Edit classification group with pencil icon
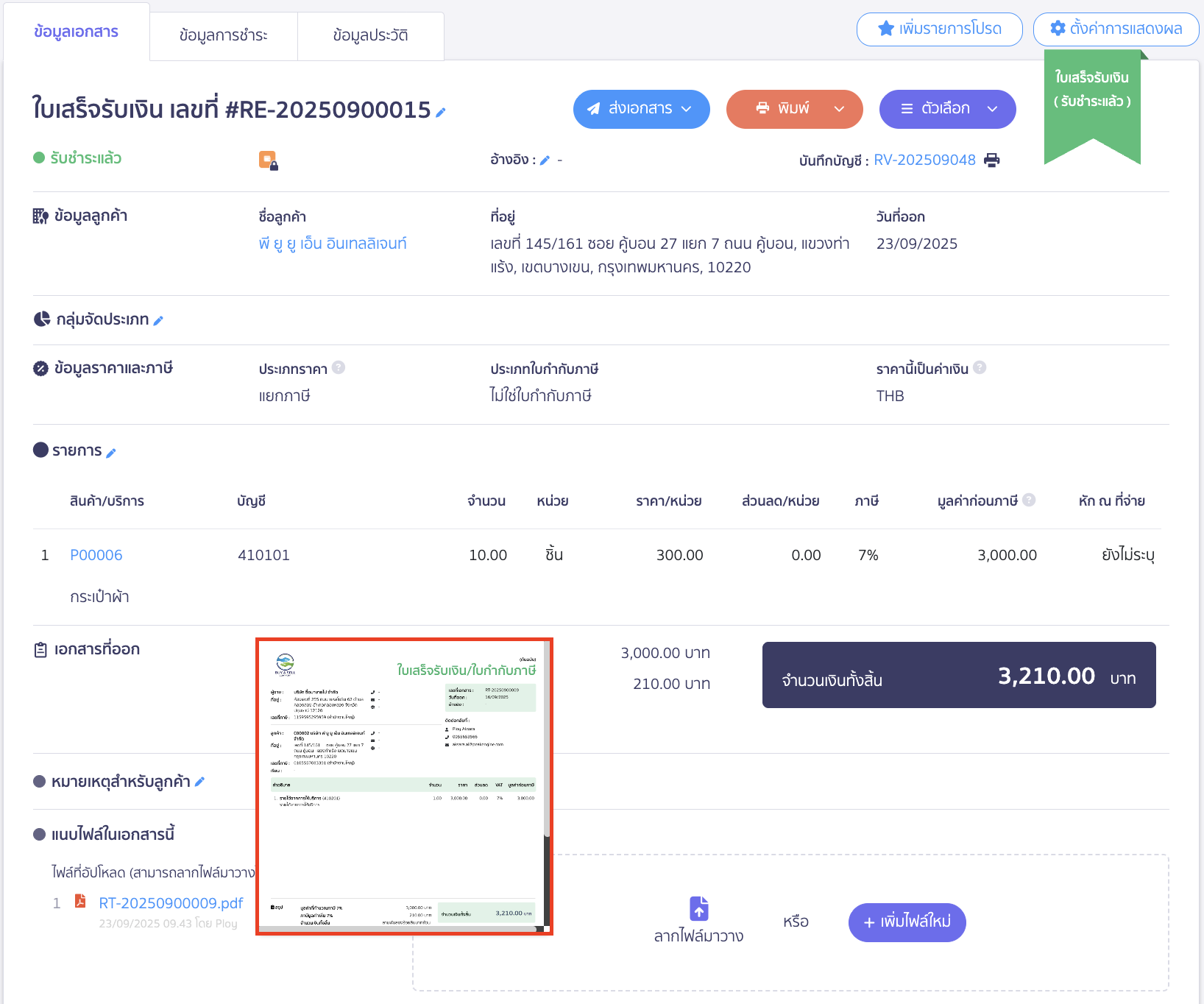Screen dimensions: 1204x1004 pos(158,320)
